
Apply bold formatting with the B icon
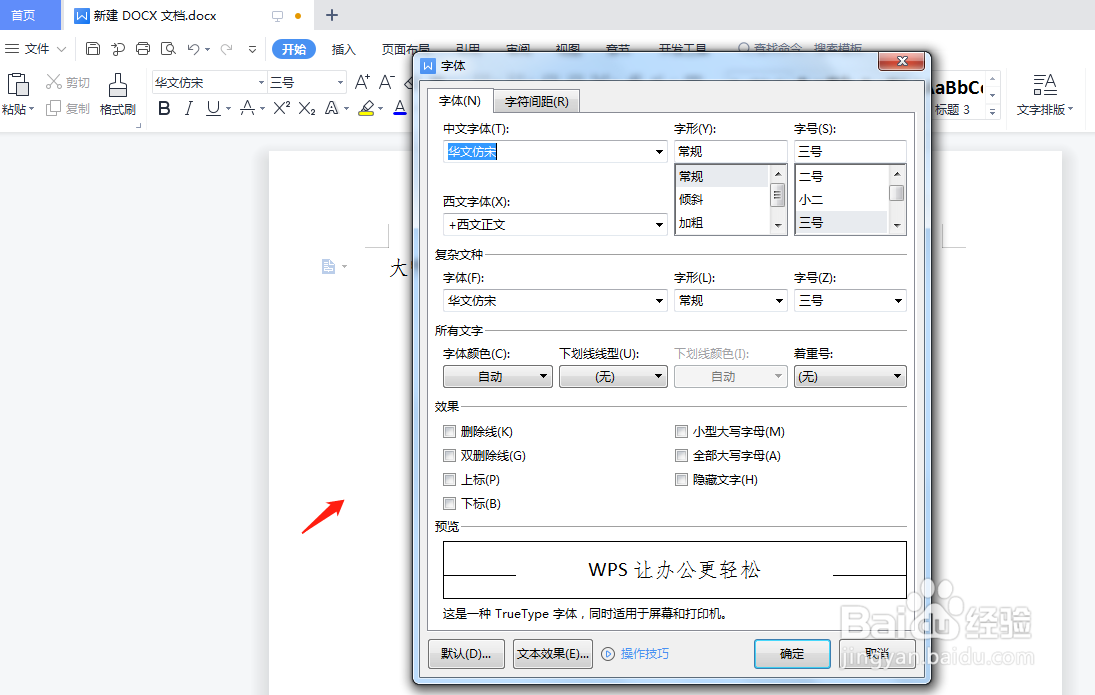pyautogui.click(x=164, y=108)
